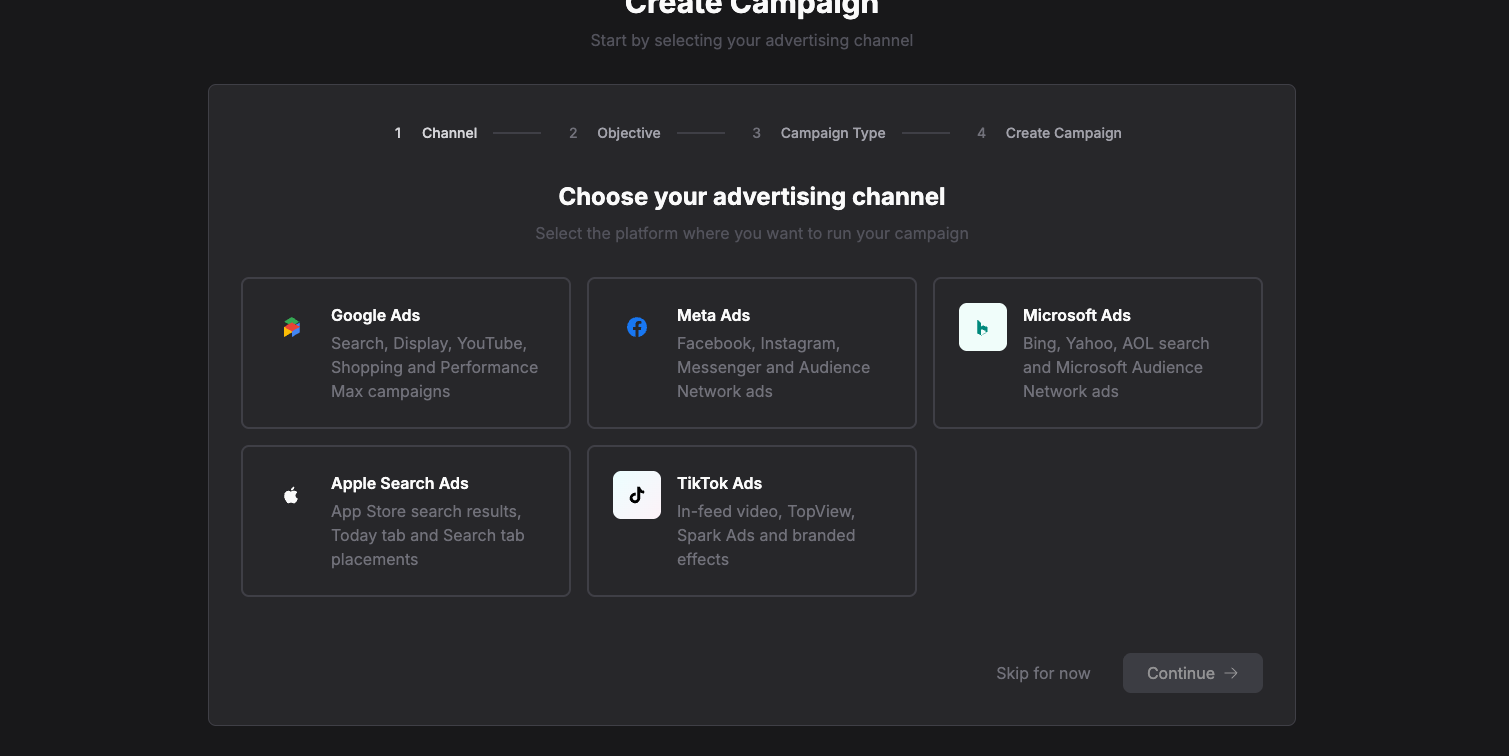The image size is (1509, 756).
Task: Click the description beginning 'In-feed video, TopView'
Action: point(766,535)
